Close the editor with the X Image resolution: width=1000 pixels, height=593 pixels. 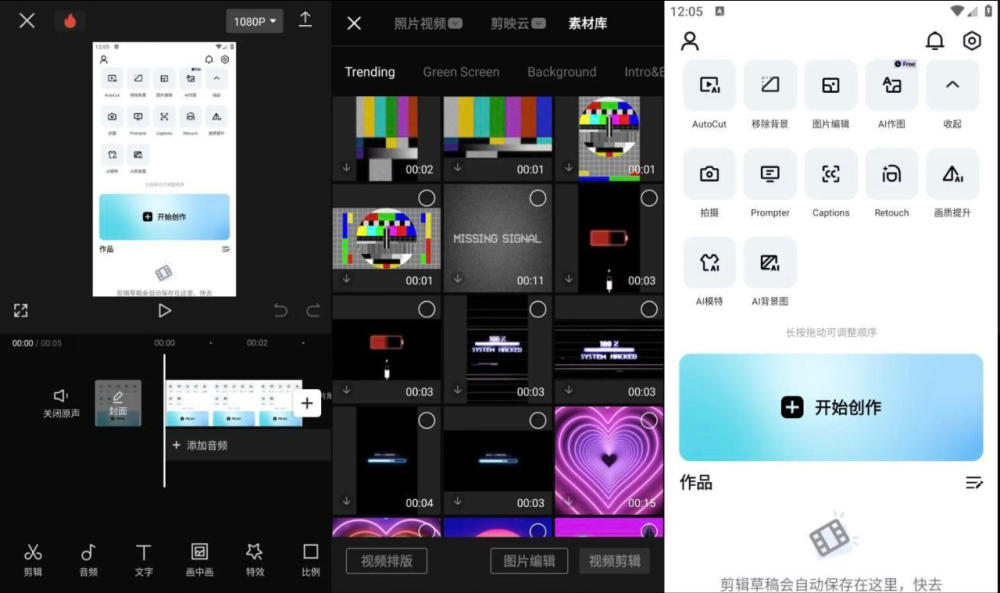[27, 21]
